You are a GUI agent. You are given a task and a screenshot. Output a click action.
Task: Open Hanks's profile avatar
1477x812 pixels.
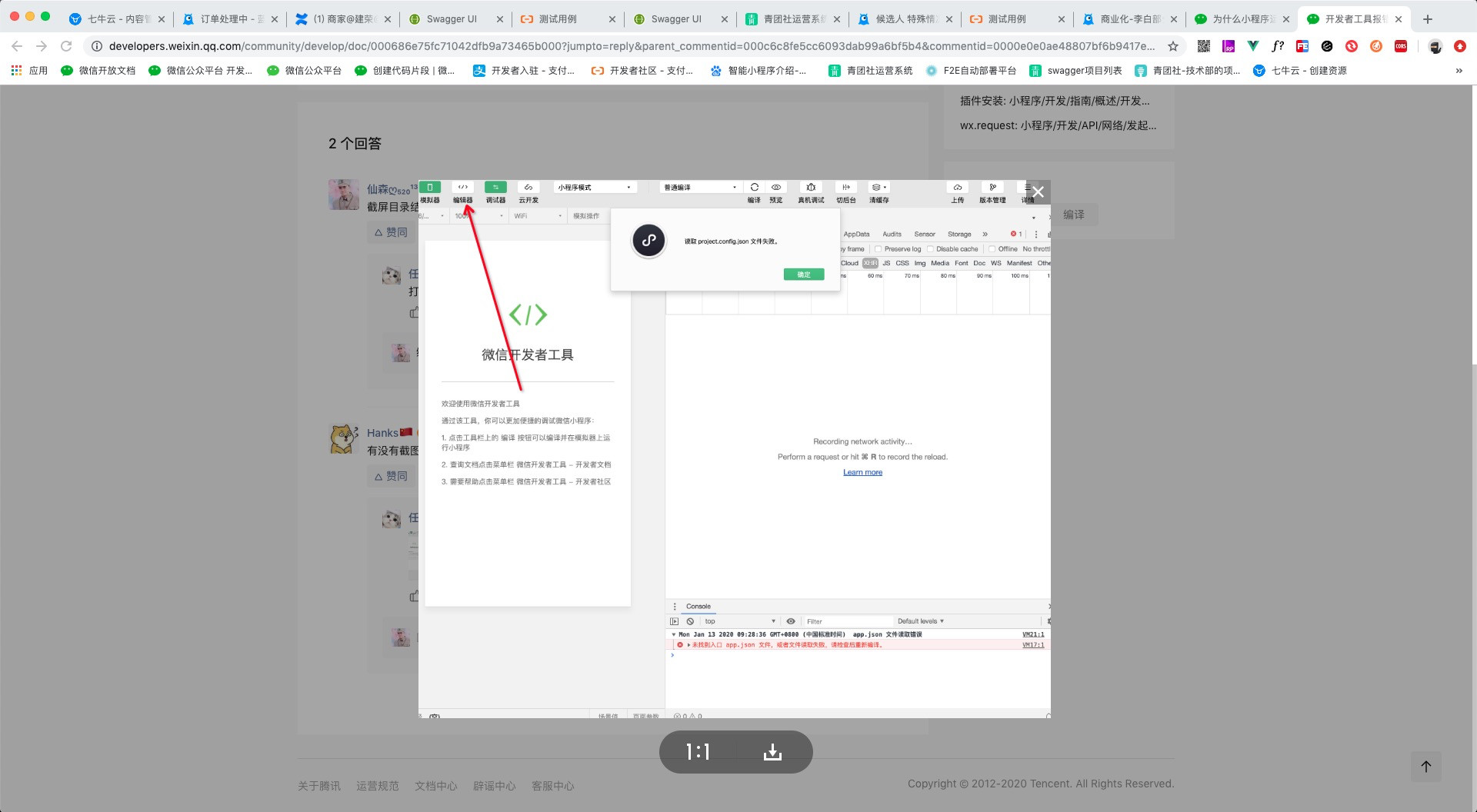[343, 438]
